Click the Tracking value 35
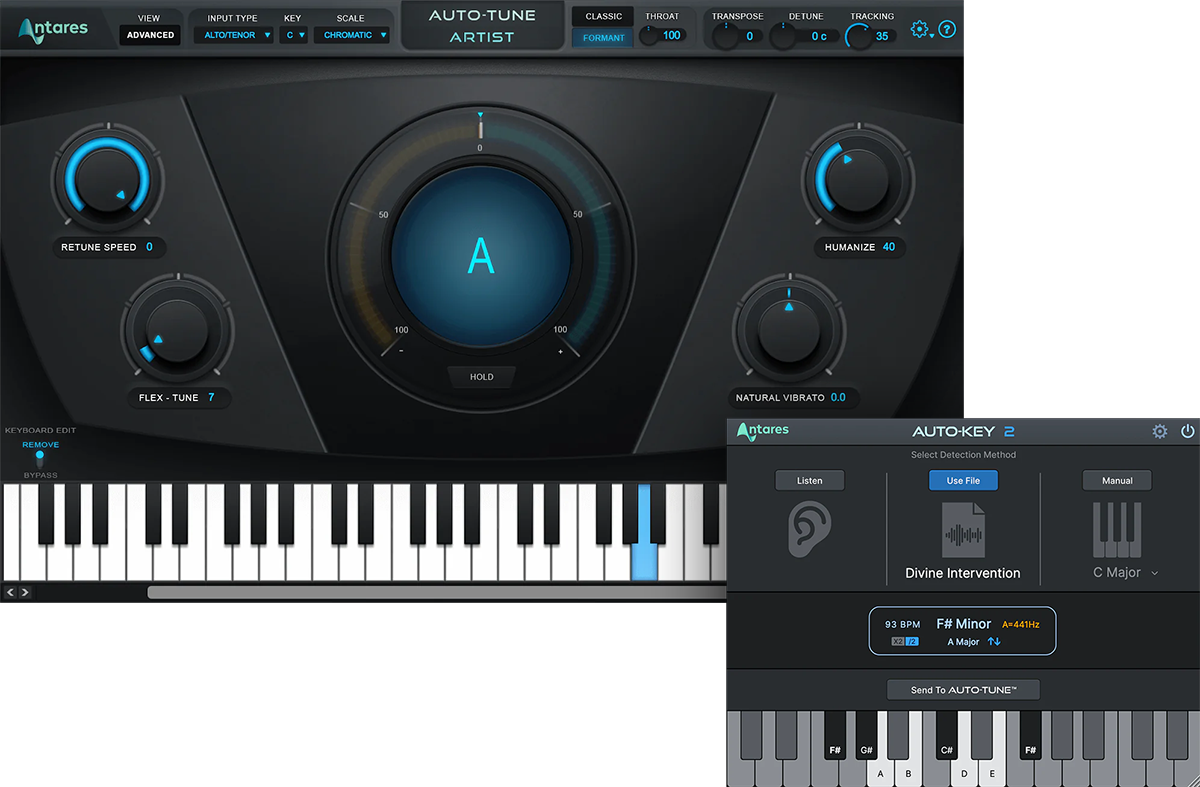1200x787 pixels. tap(882, 36)
